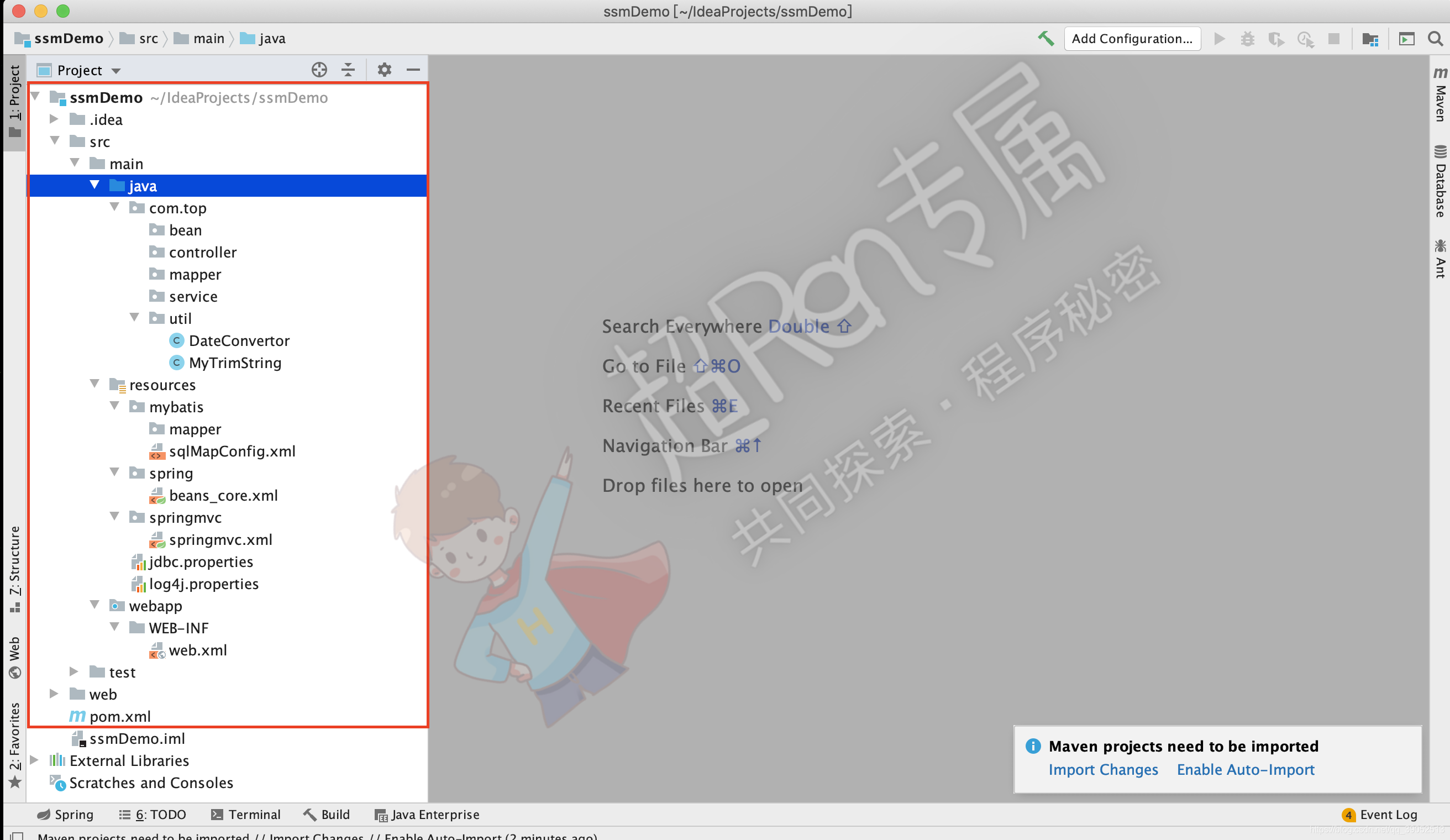Click the Import Changes link
This screenshot has width=1450, height=840.
(1102, 770)
